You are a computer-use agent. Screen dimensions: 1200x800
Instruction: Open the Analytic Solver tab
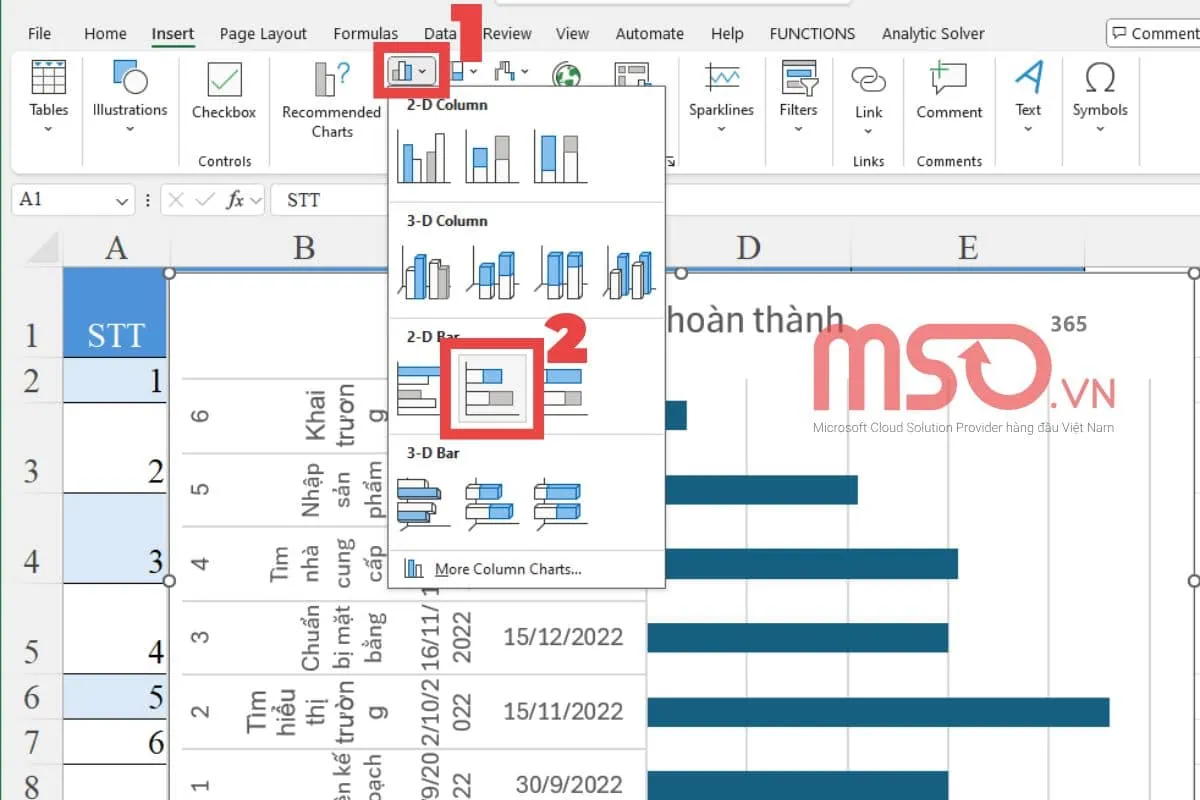[x=932, y=33]
